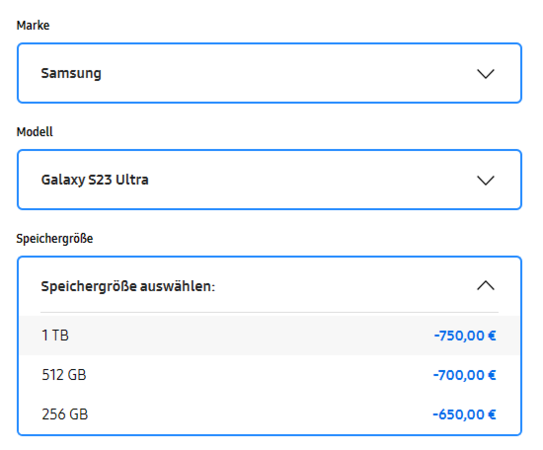Click the 256 GB label text
Viewport: 543px width, 450px height.
pyautogui.click(x=65, y=414)
